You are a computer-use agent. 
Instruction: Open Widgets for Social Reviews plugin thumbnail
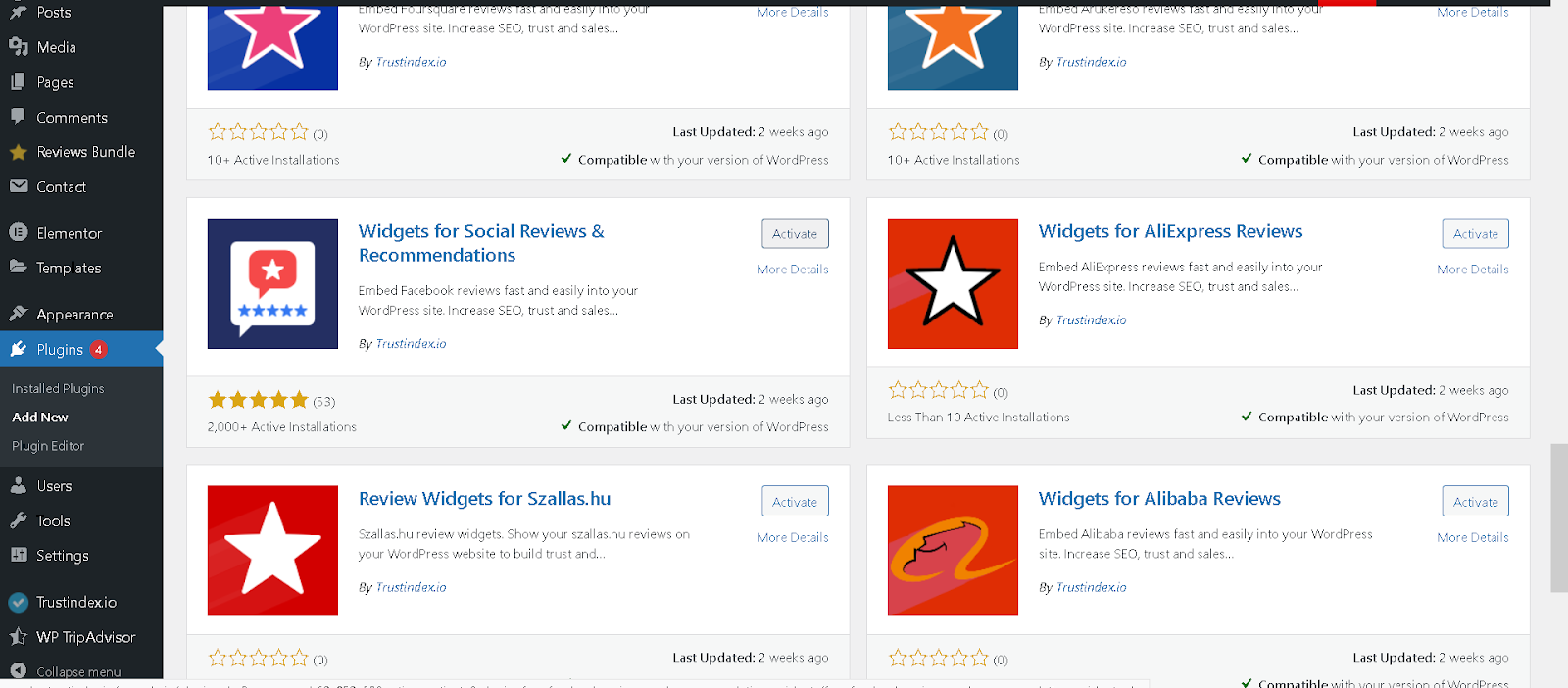point(272,283)
